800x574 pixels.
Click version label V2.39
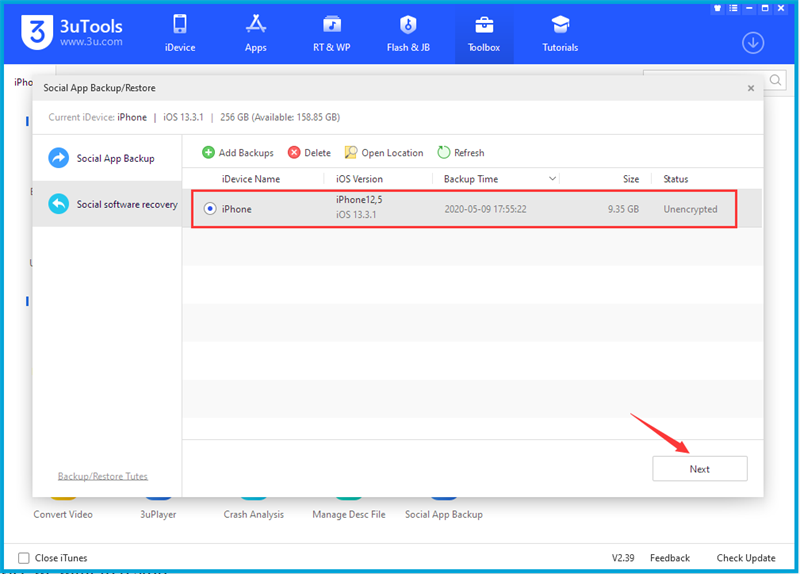(x=623, y=558)
